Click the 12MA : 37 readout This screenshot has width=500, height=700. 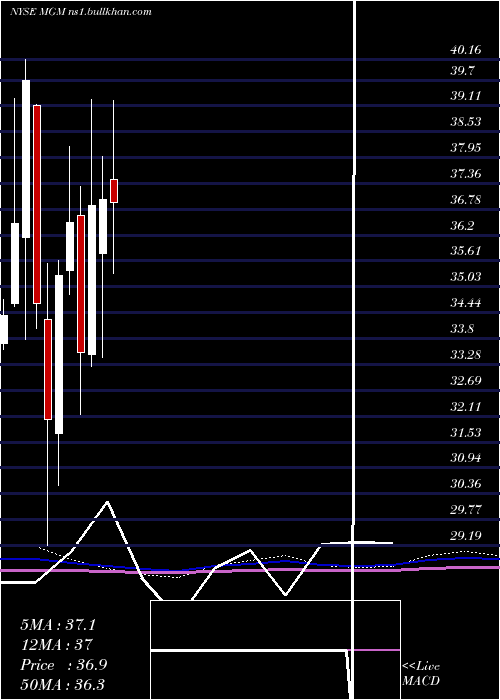tap(56, 645)
